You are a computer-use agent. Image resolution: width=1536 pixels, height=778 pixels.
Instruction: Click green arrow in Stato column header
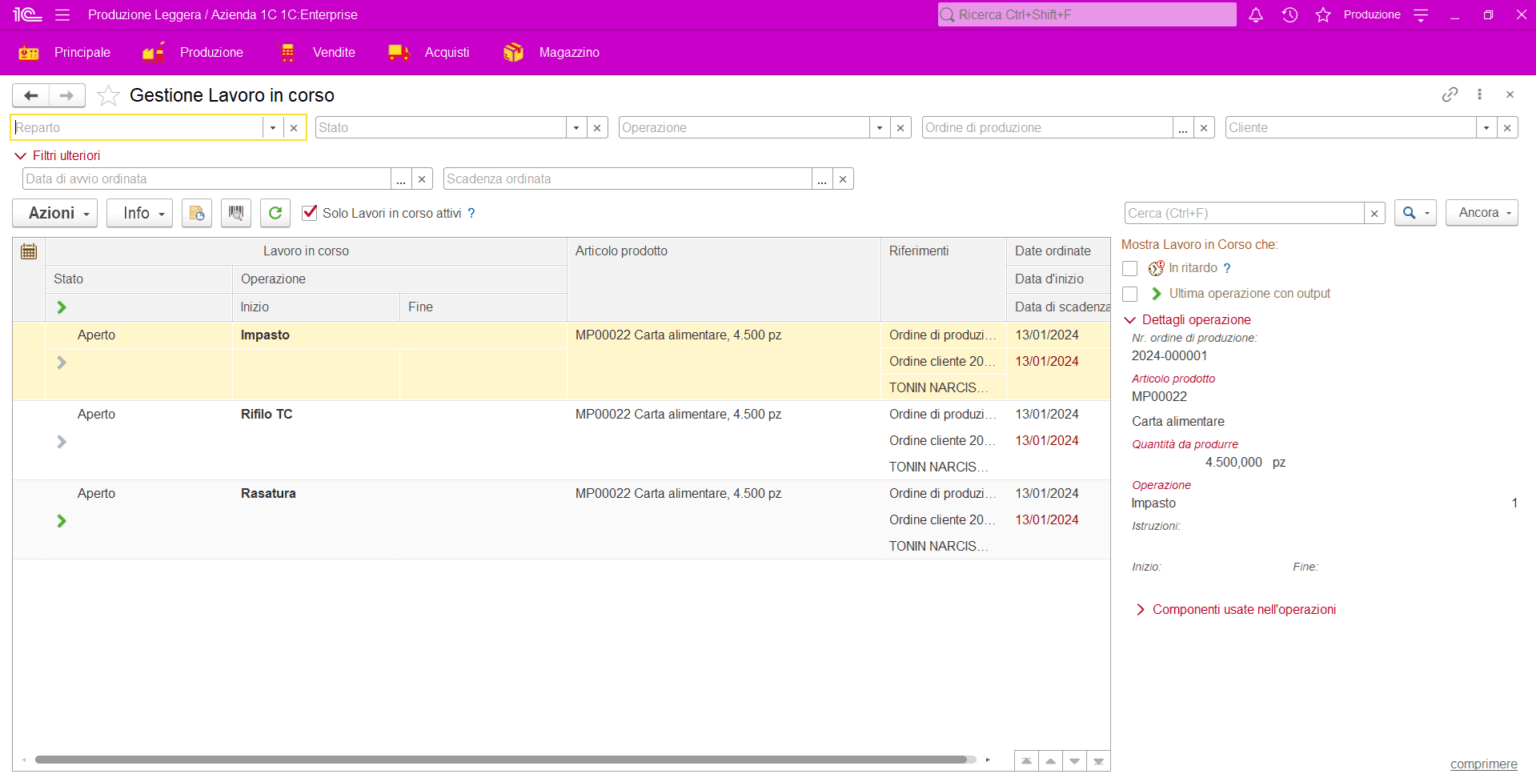tap(61, 307)
